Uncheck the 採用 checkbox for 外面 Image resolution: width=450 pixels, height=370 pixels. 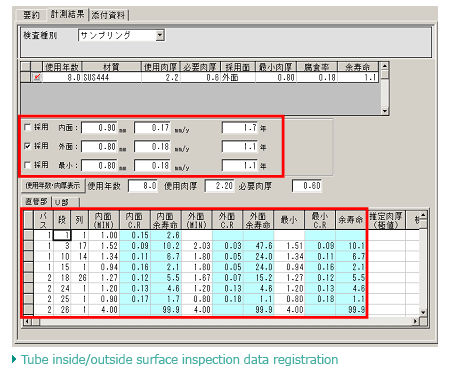pos(28,146)
